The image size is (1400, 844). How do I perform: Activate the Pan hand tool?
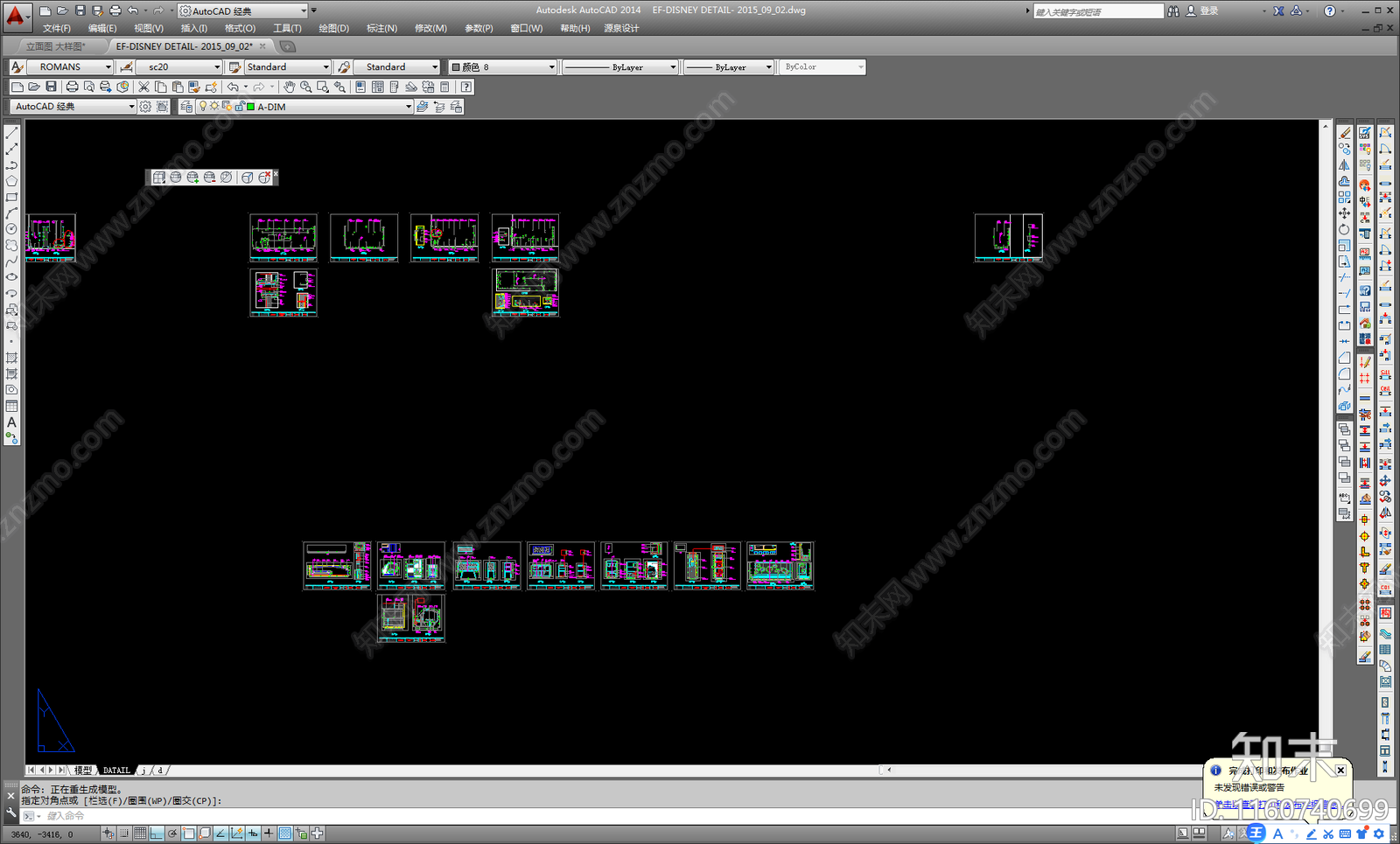point(289,87)
